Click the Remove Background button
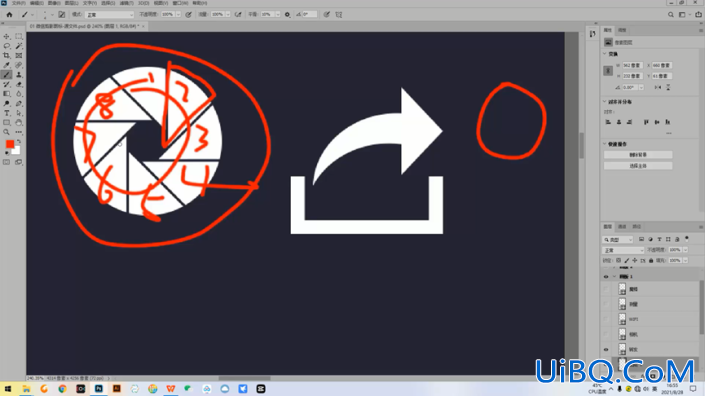The image size is (705, 396). point(638,155)
